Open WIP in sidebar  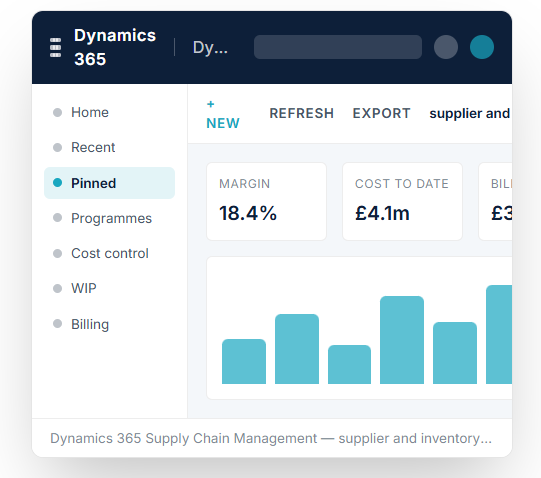[x=109, y=289]
